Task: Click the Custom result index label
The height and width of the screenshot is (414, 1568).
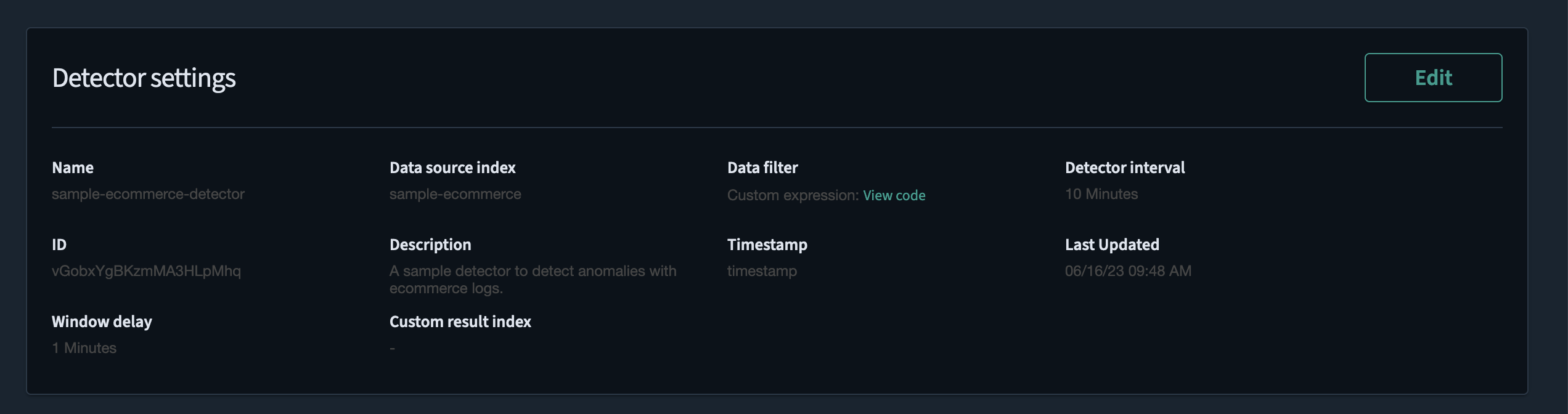Action: click(x=460, y=322)
